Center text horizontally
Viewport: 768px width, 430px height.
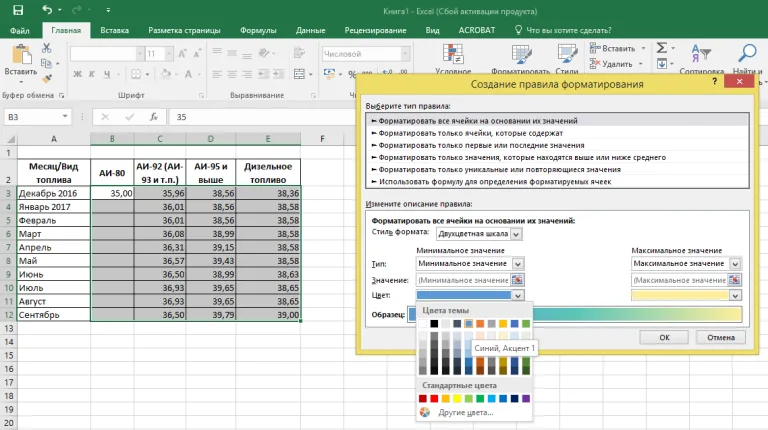pos(232,74)
